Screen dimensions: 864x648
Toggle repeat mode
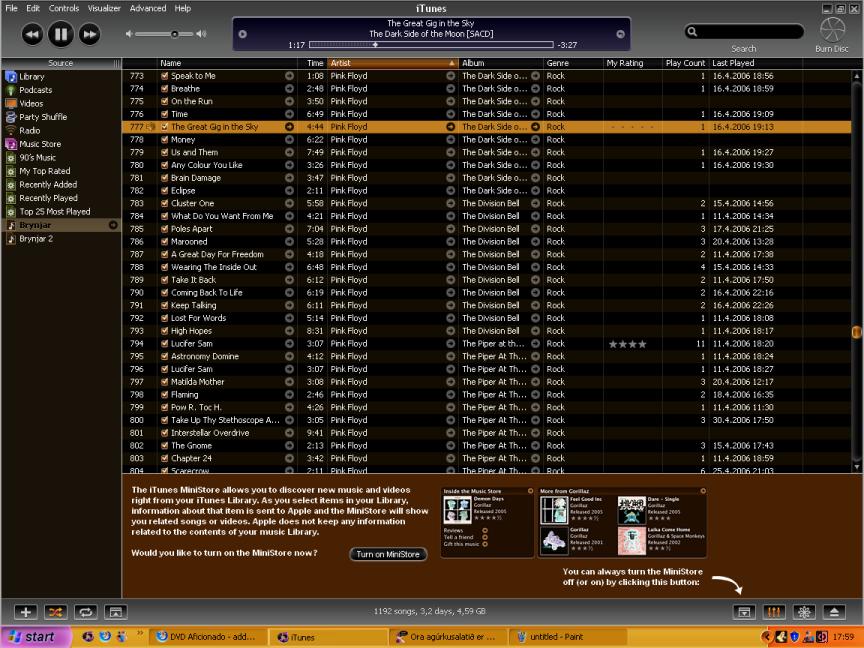click(x=85, y=612)
